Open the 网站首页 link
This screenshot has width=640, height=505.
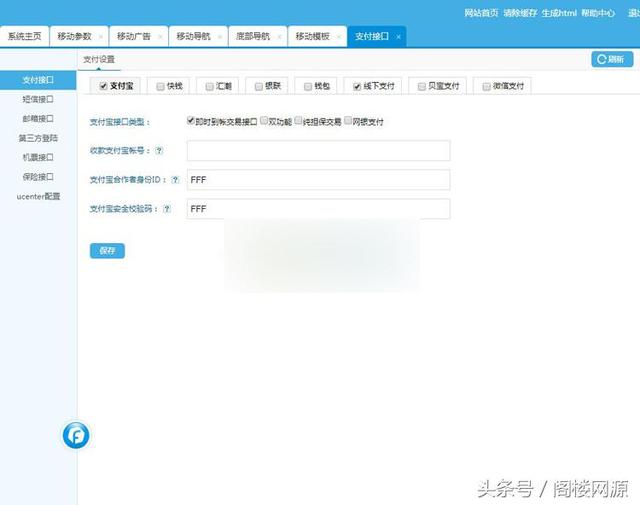[481, 13]
